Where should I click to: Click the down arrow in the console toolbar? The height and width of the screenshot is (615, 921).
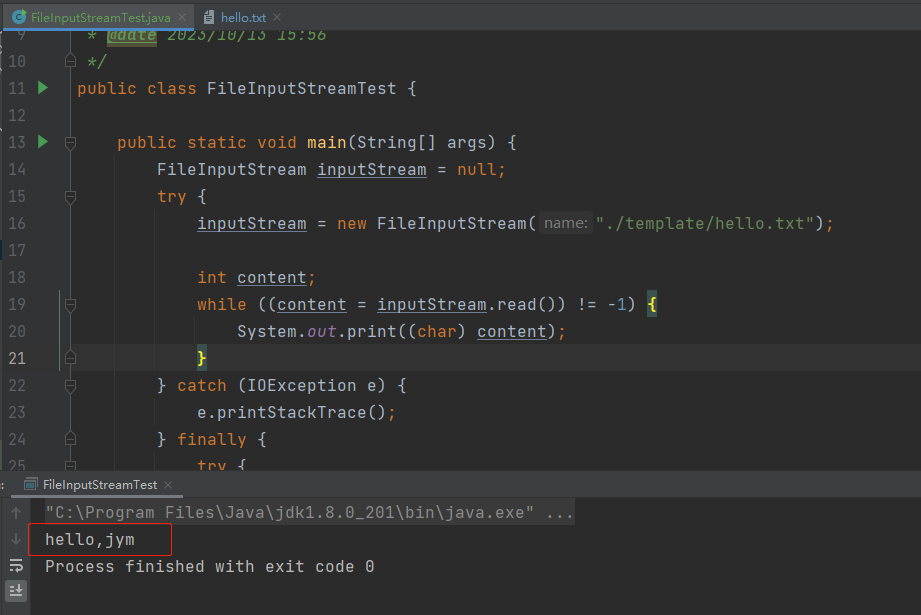[x=16, y=539]
